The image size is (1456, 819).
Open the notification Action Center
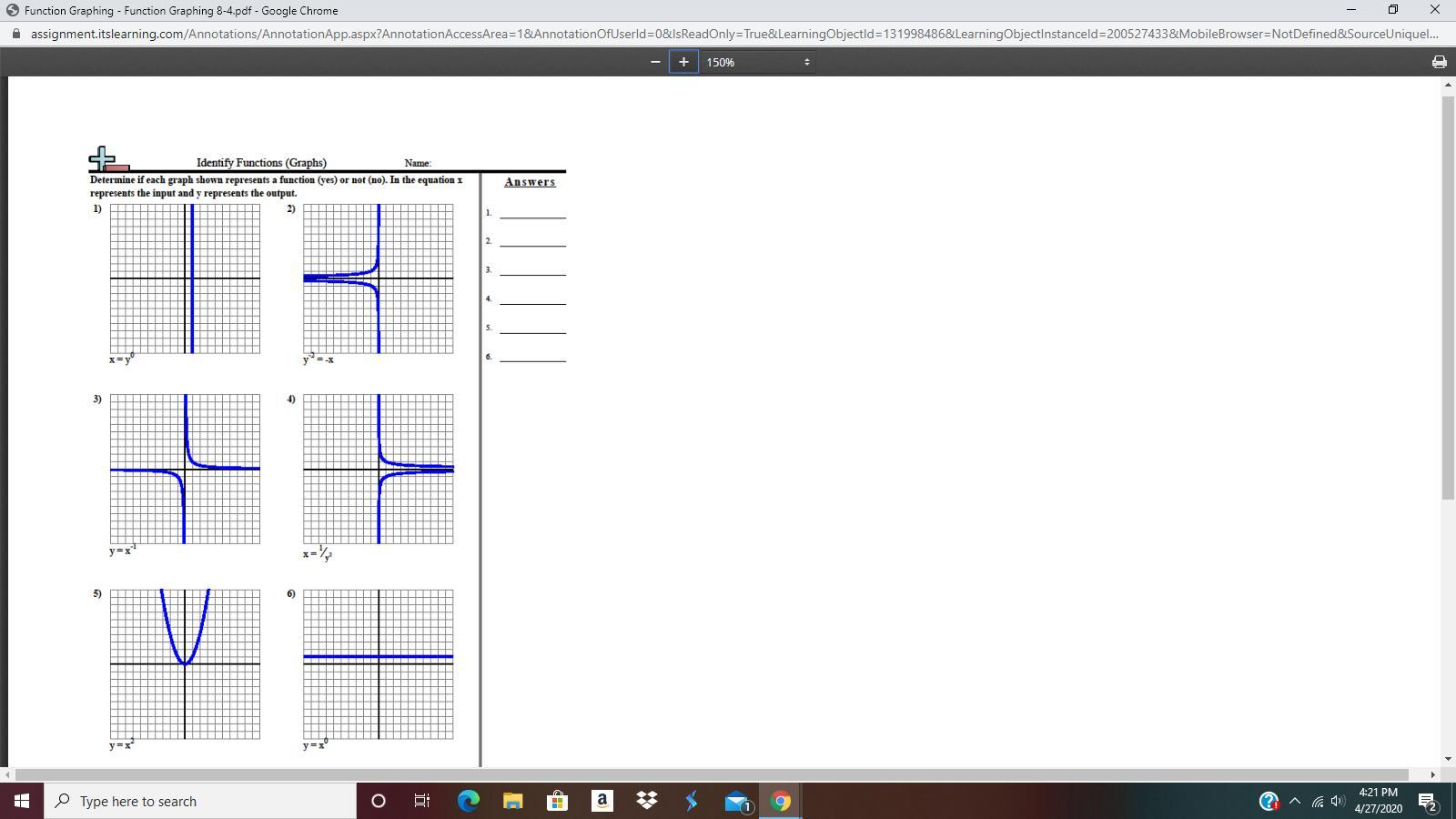1428,801
